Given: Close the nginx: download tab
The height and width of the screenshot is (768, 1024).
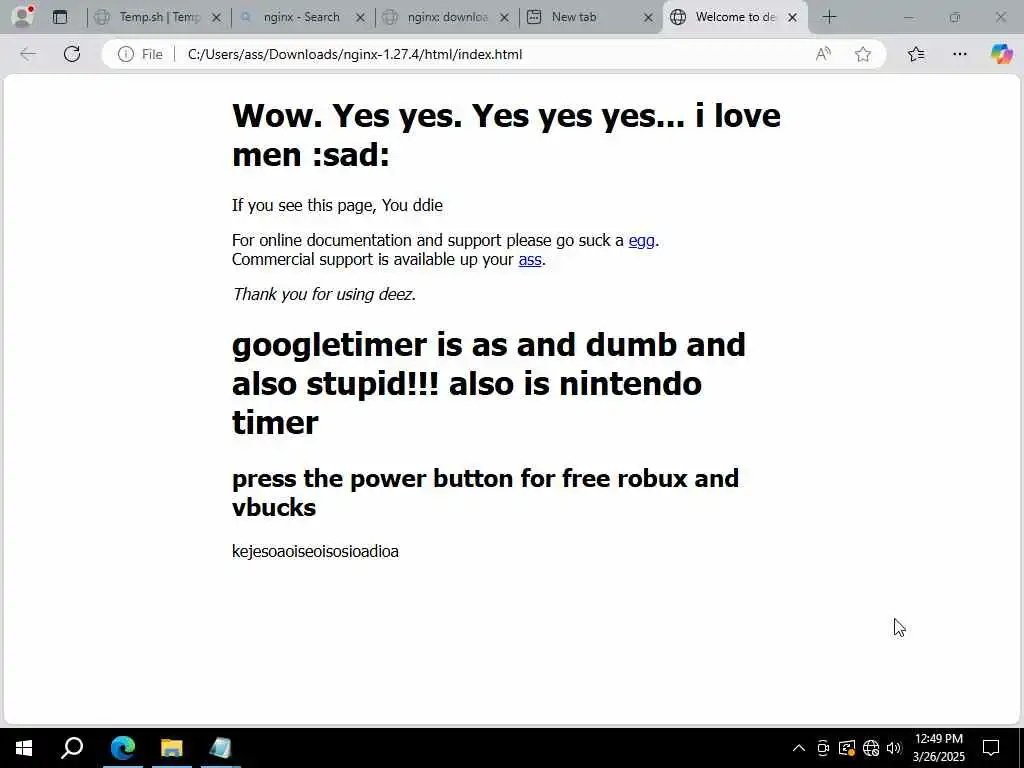Looking at the screenshot, I should click(504, 18).
